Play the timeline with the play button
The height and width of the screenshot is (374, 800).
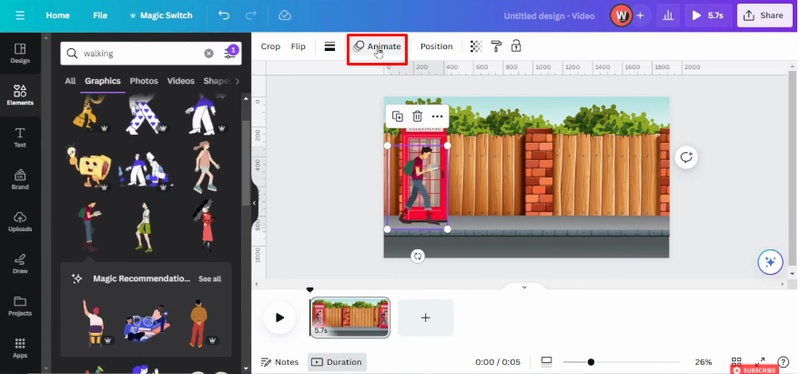[x=279, y=317]
